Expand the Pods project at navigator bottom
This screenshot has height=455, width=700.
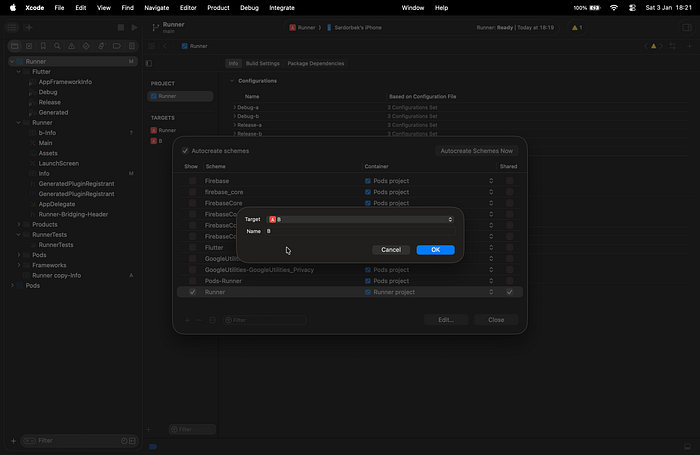click(x=12, y=286)
